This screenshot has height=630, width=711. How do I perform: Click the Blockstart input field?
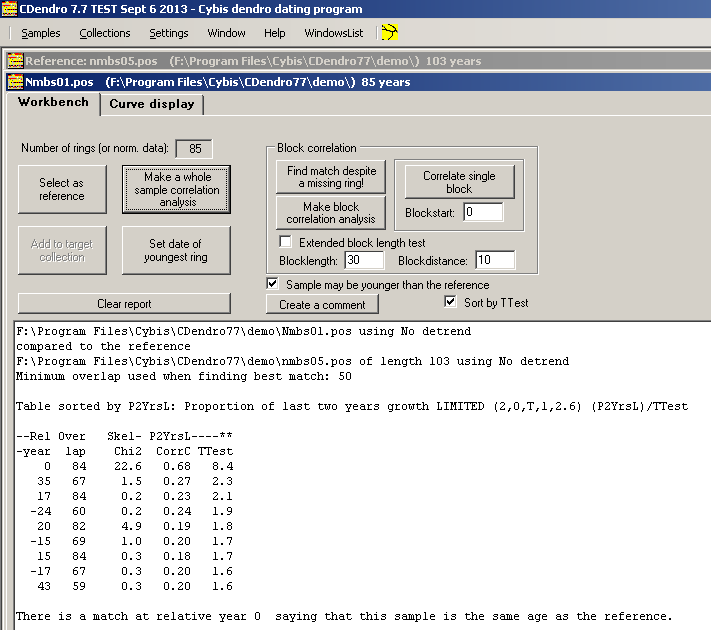click(483, 212)
